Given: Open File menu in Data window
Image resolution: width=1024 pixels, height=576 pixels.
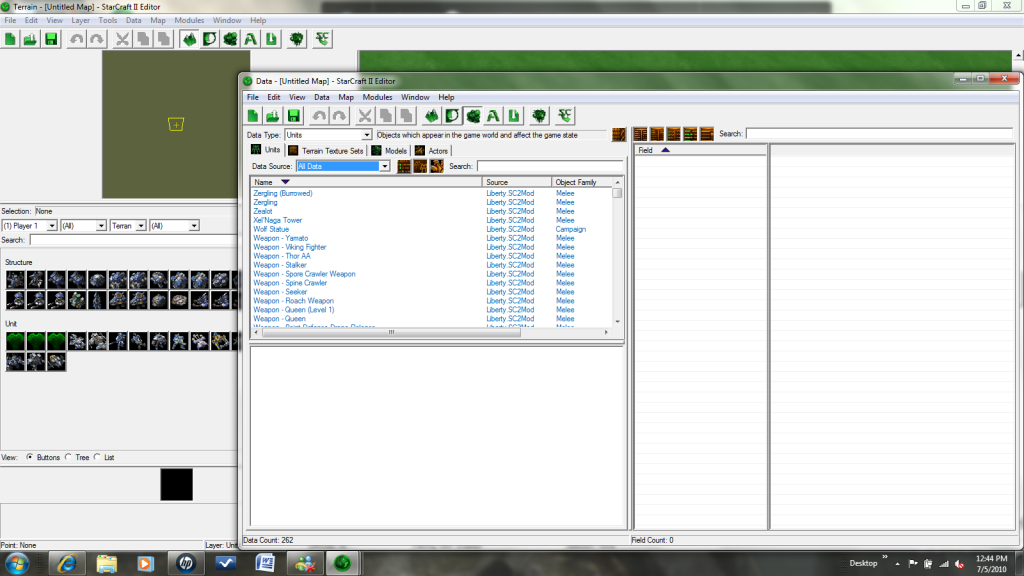Looking at the screenshot, I should [253, 97].
